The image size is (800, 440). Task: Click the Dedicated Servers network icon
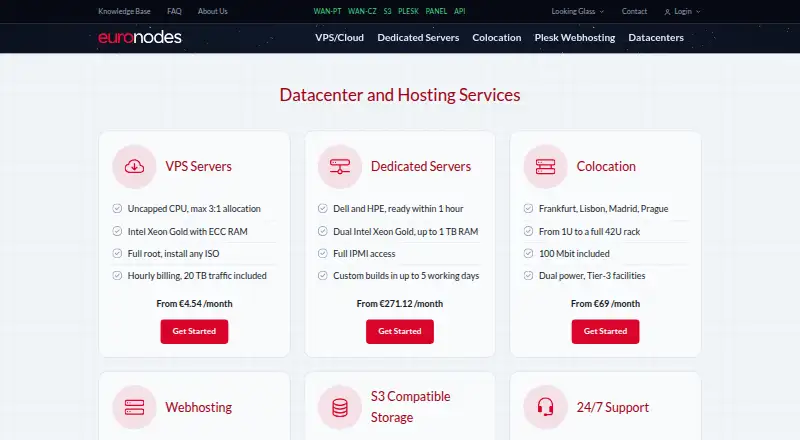340,166
